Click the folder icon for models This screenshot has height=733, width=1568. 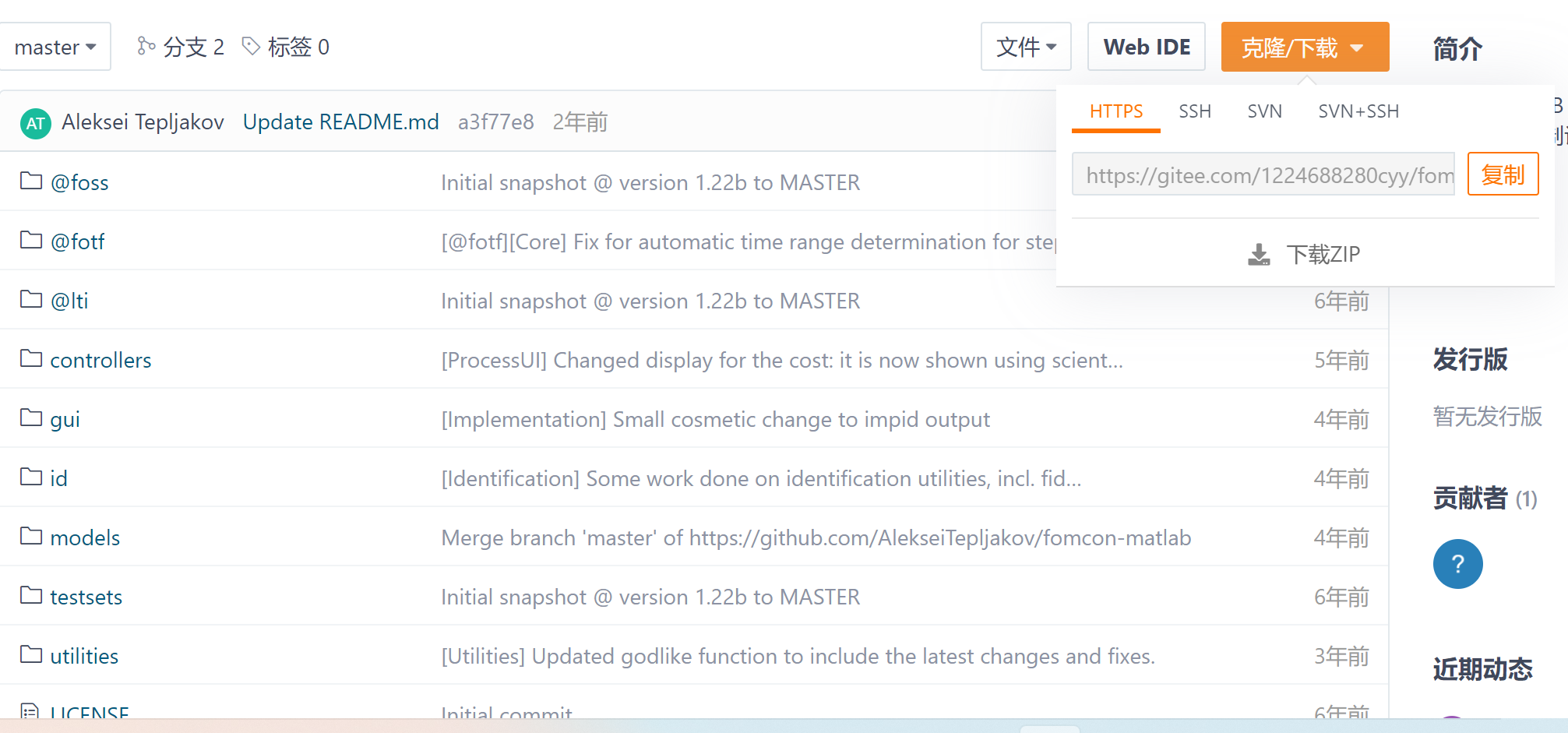[x=31, y=536]
